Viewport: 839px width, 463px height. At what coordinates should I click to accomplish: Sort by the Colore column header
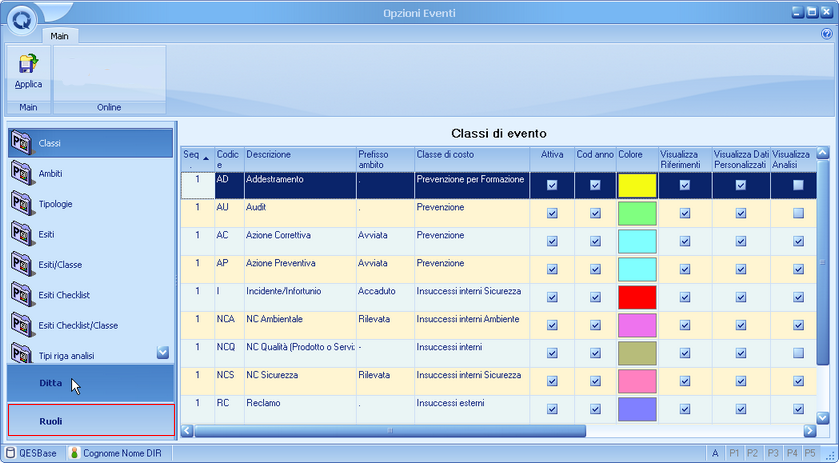click(637, 160)
